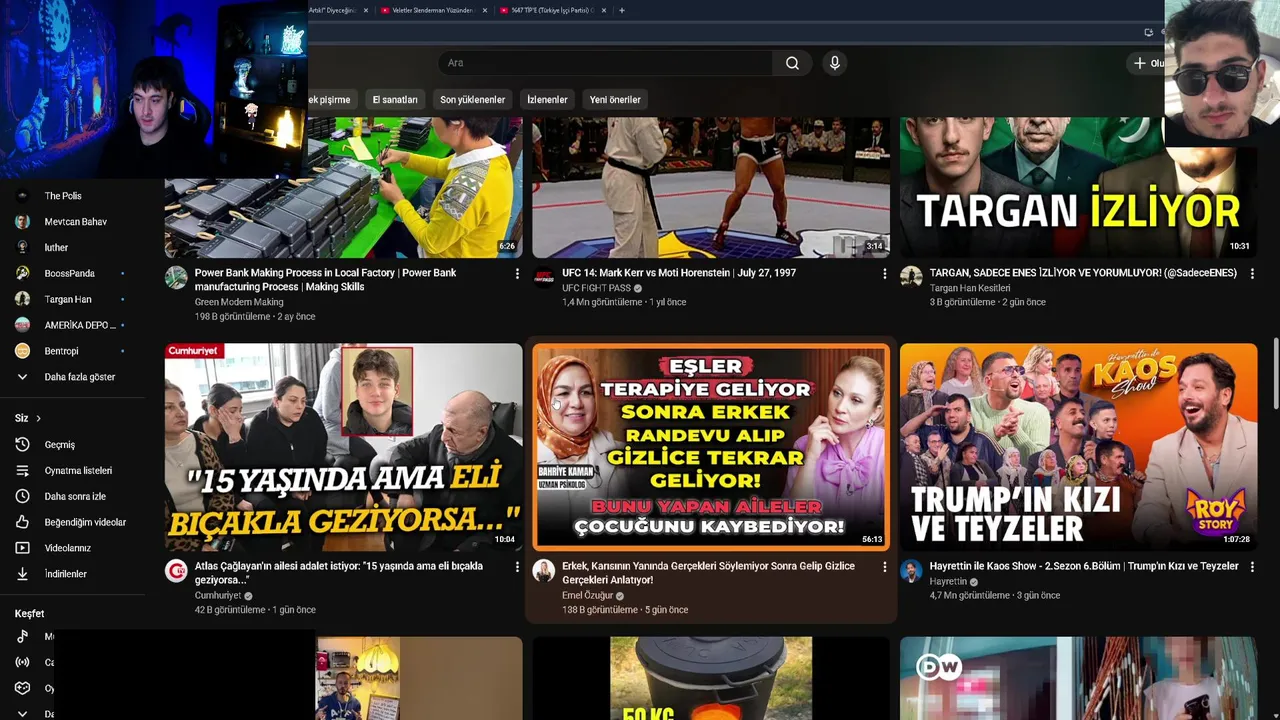1280x720 pixels.
Task: Open the live broadcast explore icon
Action: pos(22,662)
